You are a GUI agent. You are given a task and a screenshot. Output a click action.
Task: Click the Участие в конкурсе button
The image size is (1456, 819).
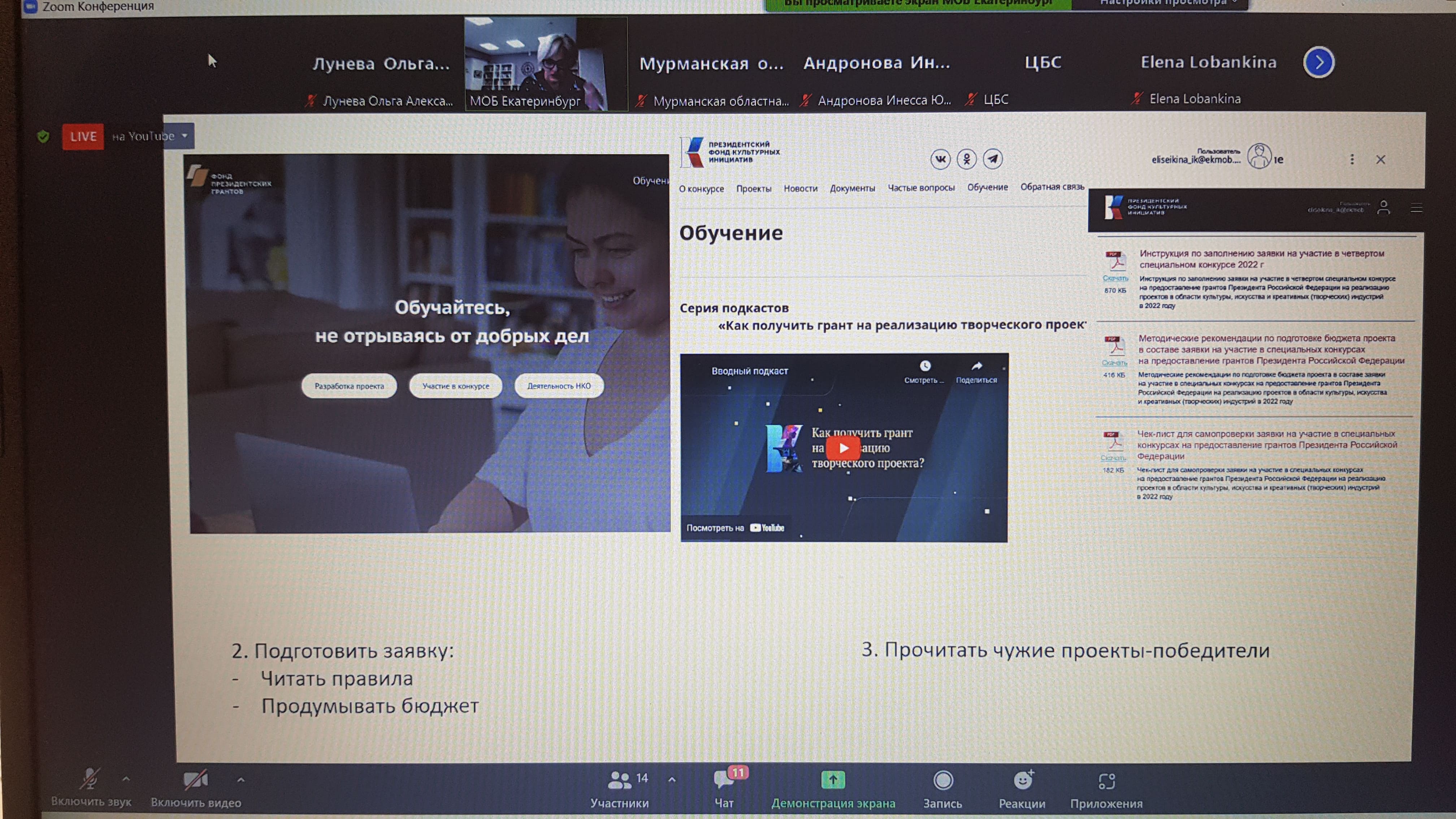click(x=456, y=386)
